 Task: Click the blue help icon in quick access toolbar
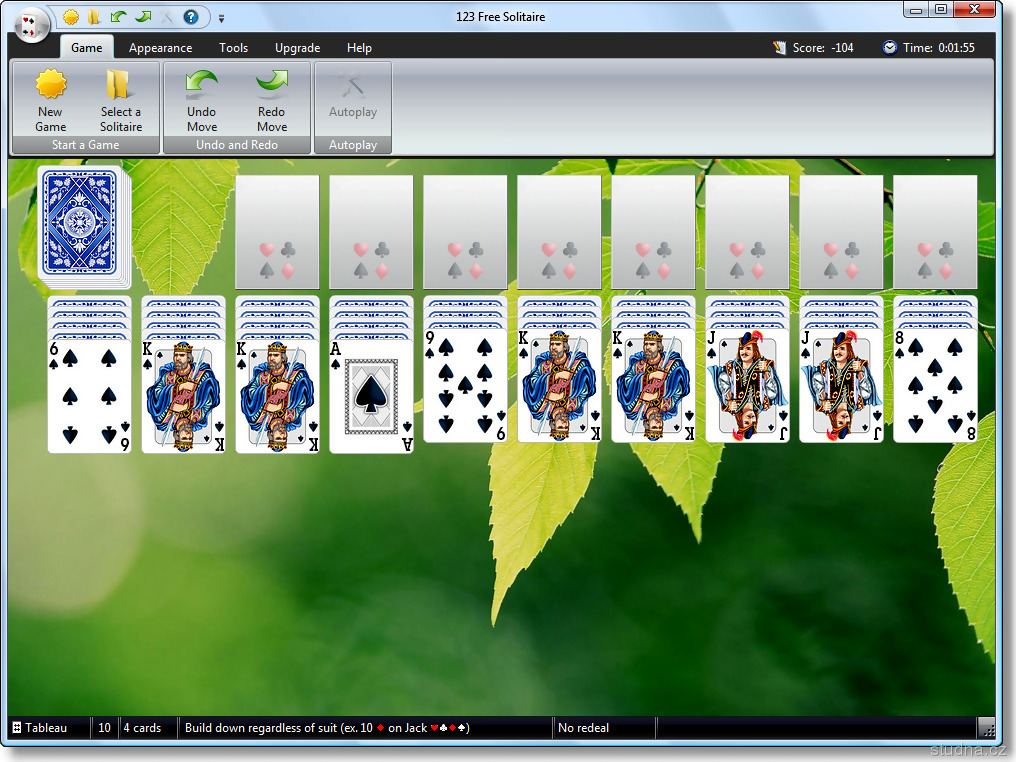[191, 17]
